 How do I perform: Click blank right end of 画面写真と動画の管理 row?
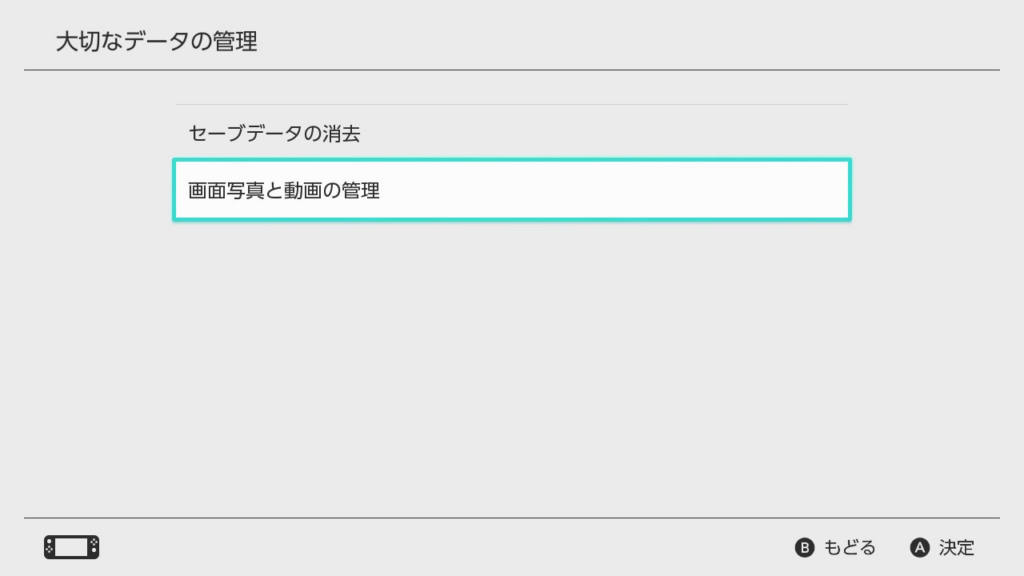click(x=780, y=190)
